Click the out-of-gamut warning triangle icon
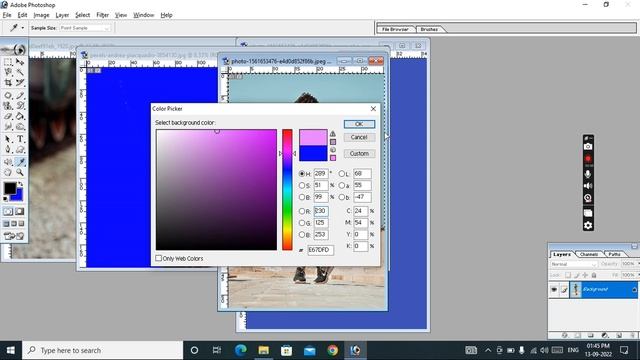 [333, 133]
